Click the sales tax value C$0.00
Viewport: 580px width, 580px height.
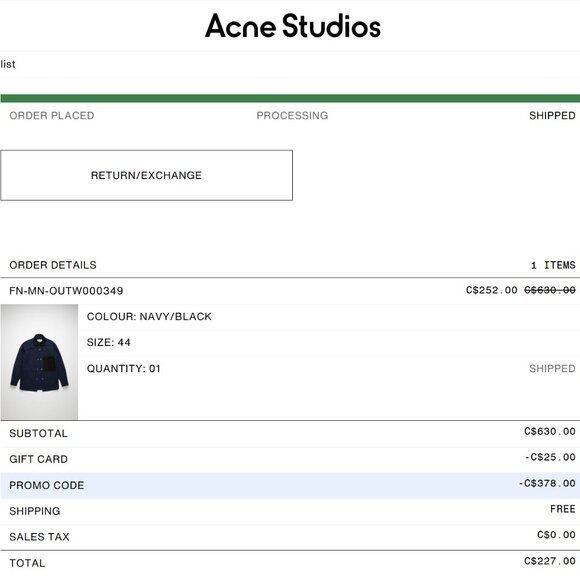pos(556,535)
